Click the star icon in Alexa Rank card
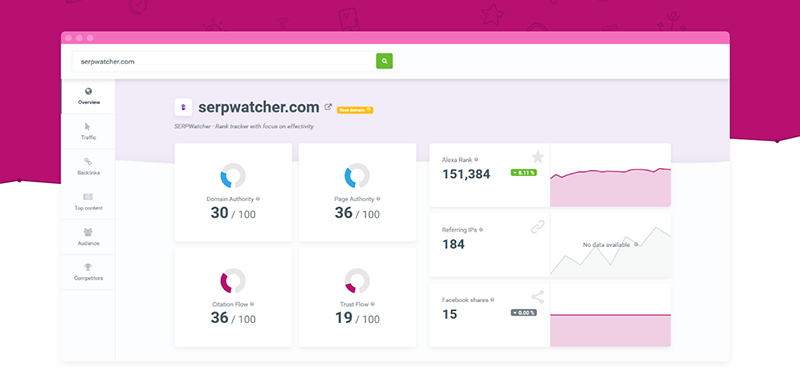Screen dimensions: 800x388 (538, 157)
